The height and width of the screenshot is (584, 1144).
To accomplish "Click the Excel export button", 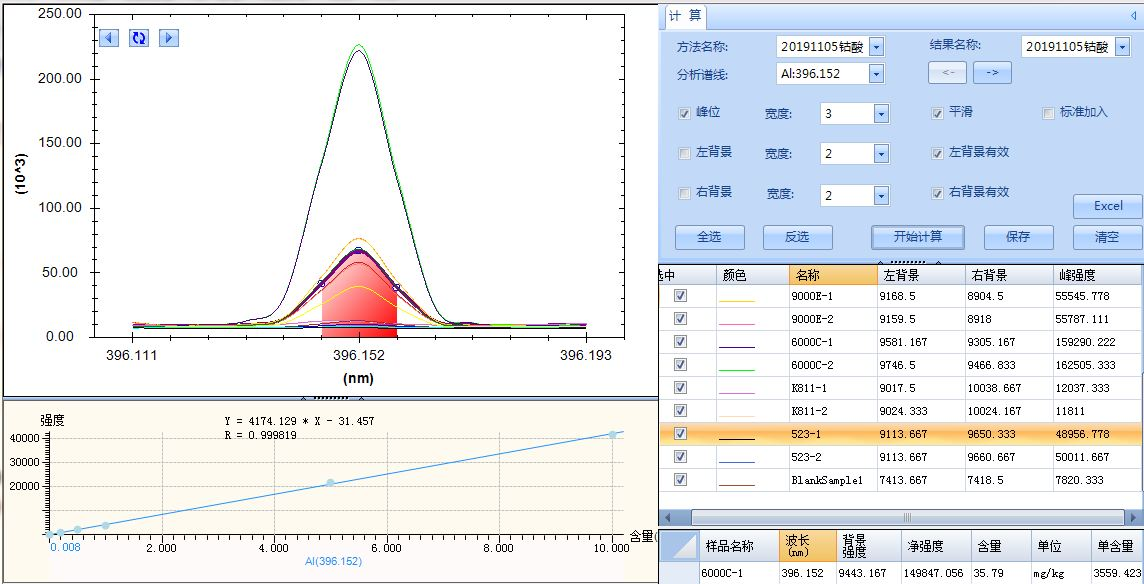I will [1107, 206].
